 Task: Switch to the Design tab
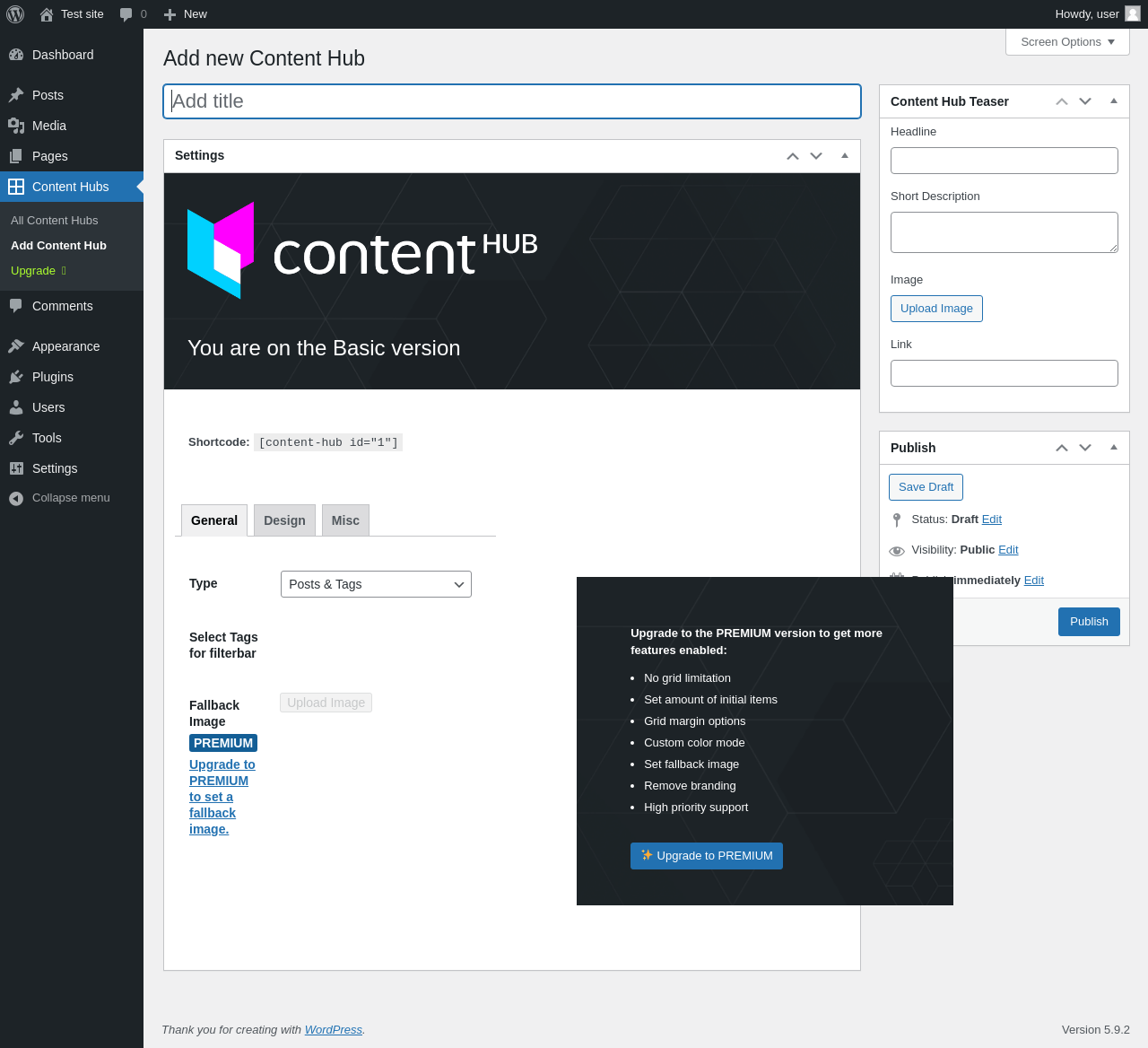click(284, 520)
